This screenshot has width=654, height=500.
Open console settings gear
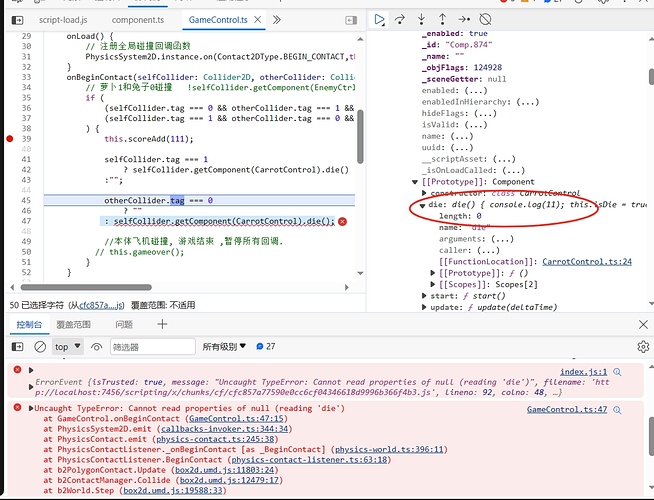pos(643,347)
